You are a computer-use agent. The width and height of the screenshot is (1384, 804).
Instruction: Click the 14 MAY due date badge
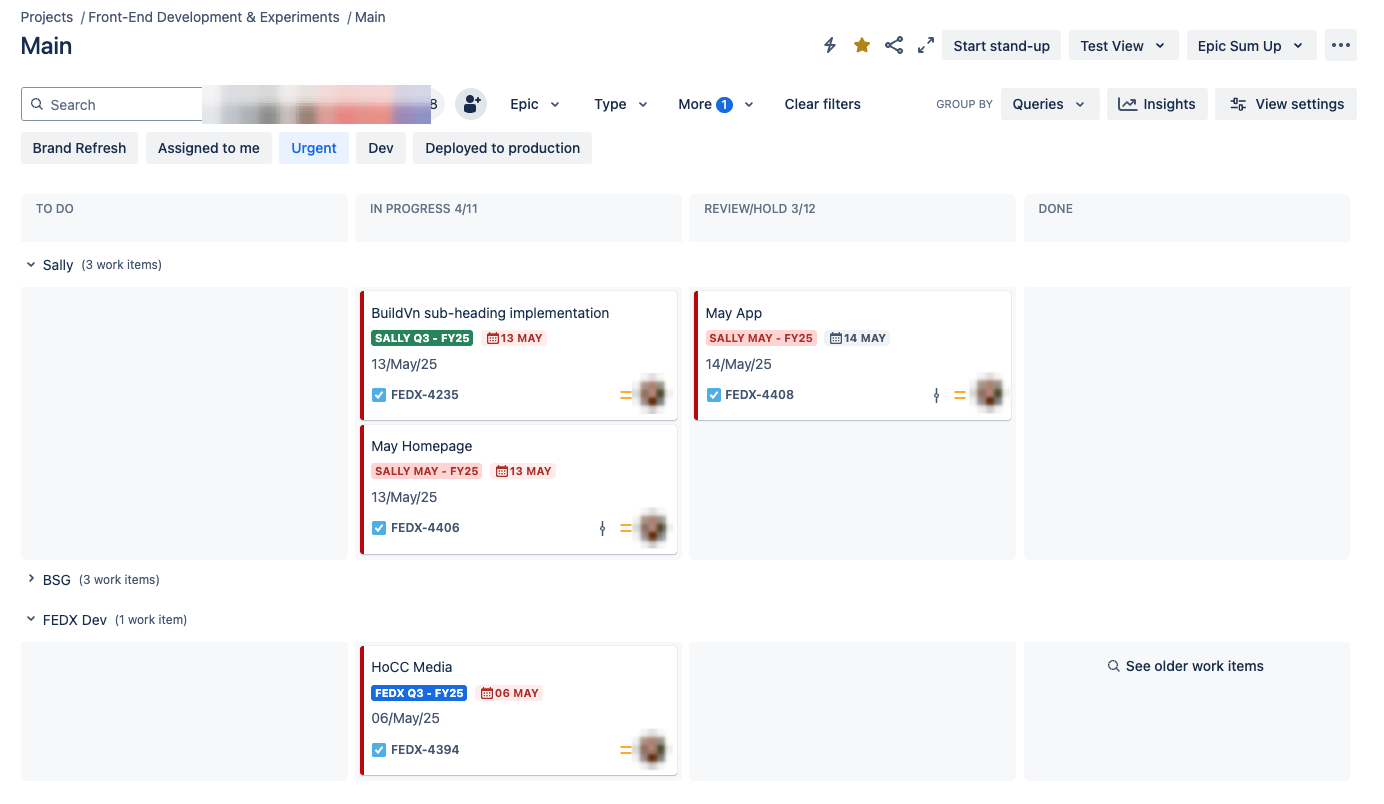[858, 338]
